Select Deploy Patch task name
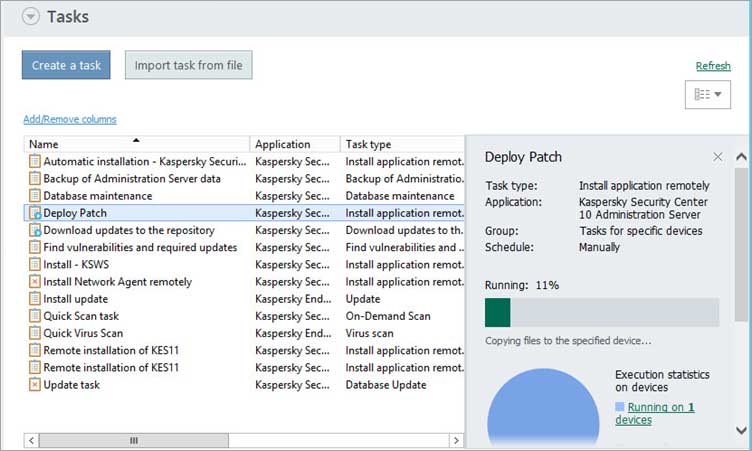 [75, 213]
